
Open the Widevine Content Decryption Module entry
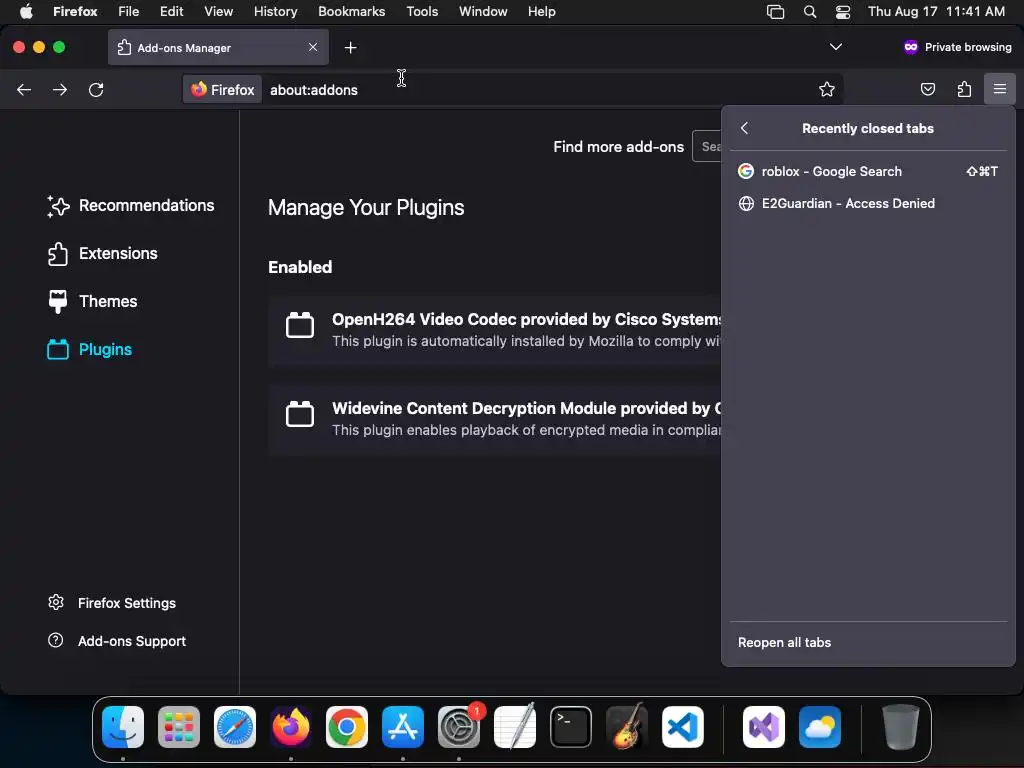pyautogui.click(x=495, y=419)
